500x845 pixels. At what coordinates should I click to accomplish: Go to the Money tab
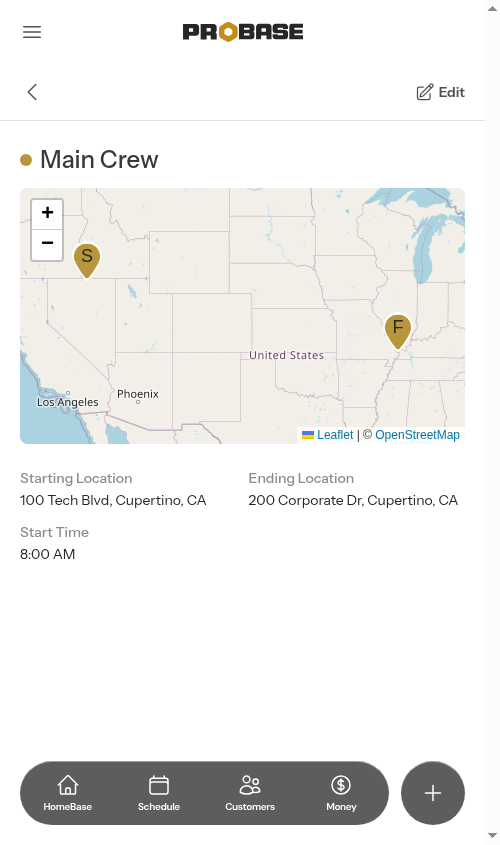(341, 793)
